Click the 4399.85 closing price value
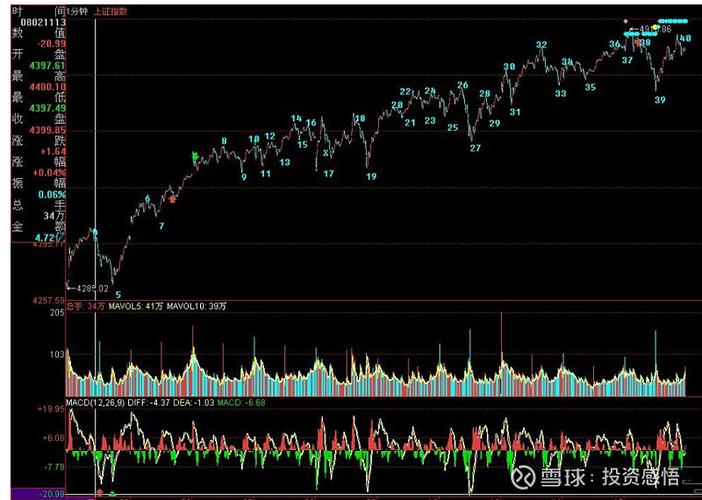Viewport: 702px width, 500px height. (x=48, y=130)
